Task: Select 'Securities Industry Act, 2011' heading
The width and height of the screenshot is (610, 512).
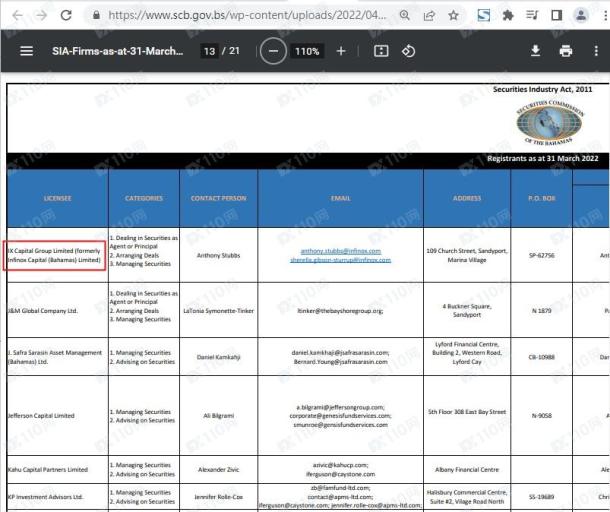Action: click(x=542, y=89)
